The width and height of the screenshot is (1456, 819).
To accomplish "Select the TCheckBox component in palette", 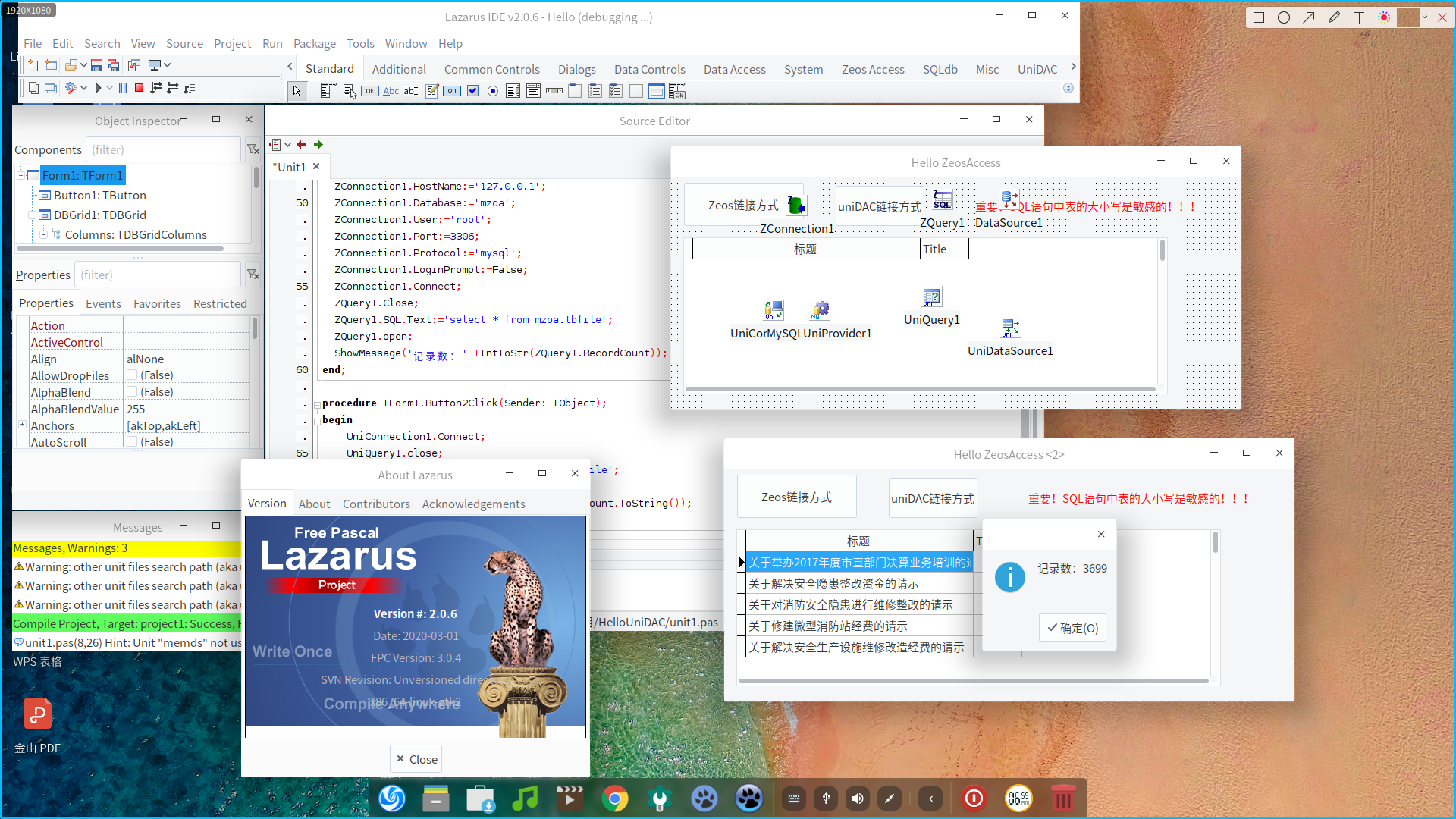I will click(472, 91).
